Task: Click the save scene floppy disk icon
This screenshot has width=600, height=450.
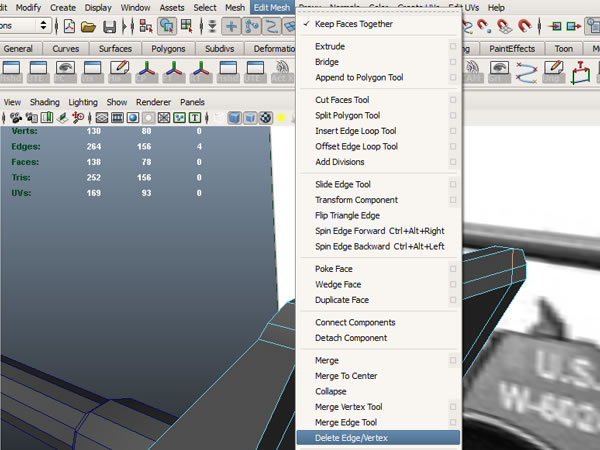Action: [x=111, y=26]
